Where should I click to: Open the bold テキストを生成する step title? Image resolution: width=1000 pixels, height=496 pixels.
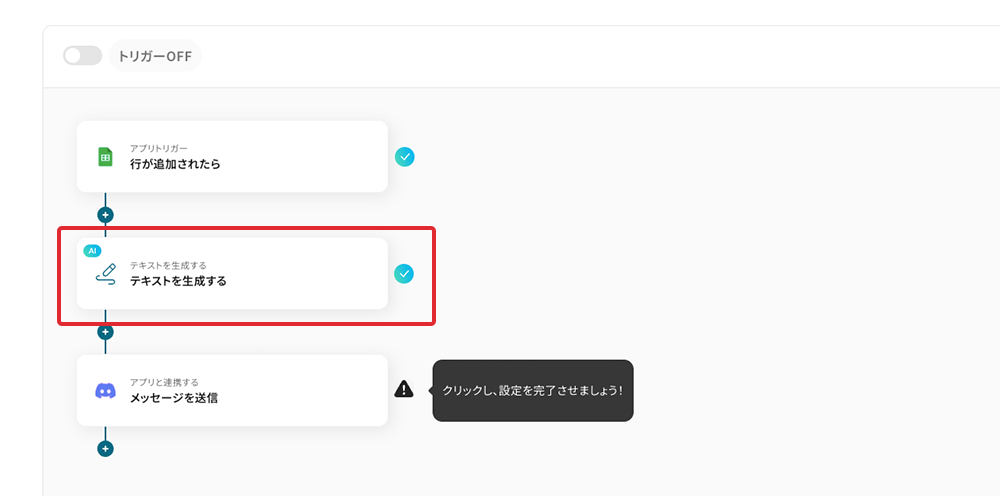coord(178,281)
